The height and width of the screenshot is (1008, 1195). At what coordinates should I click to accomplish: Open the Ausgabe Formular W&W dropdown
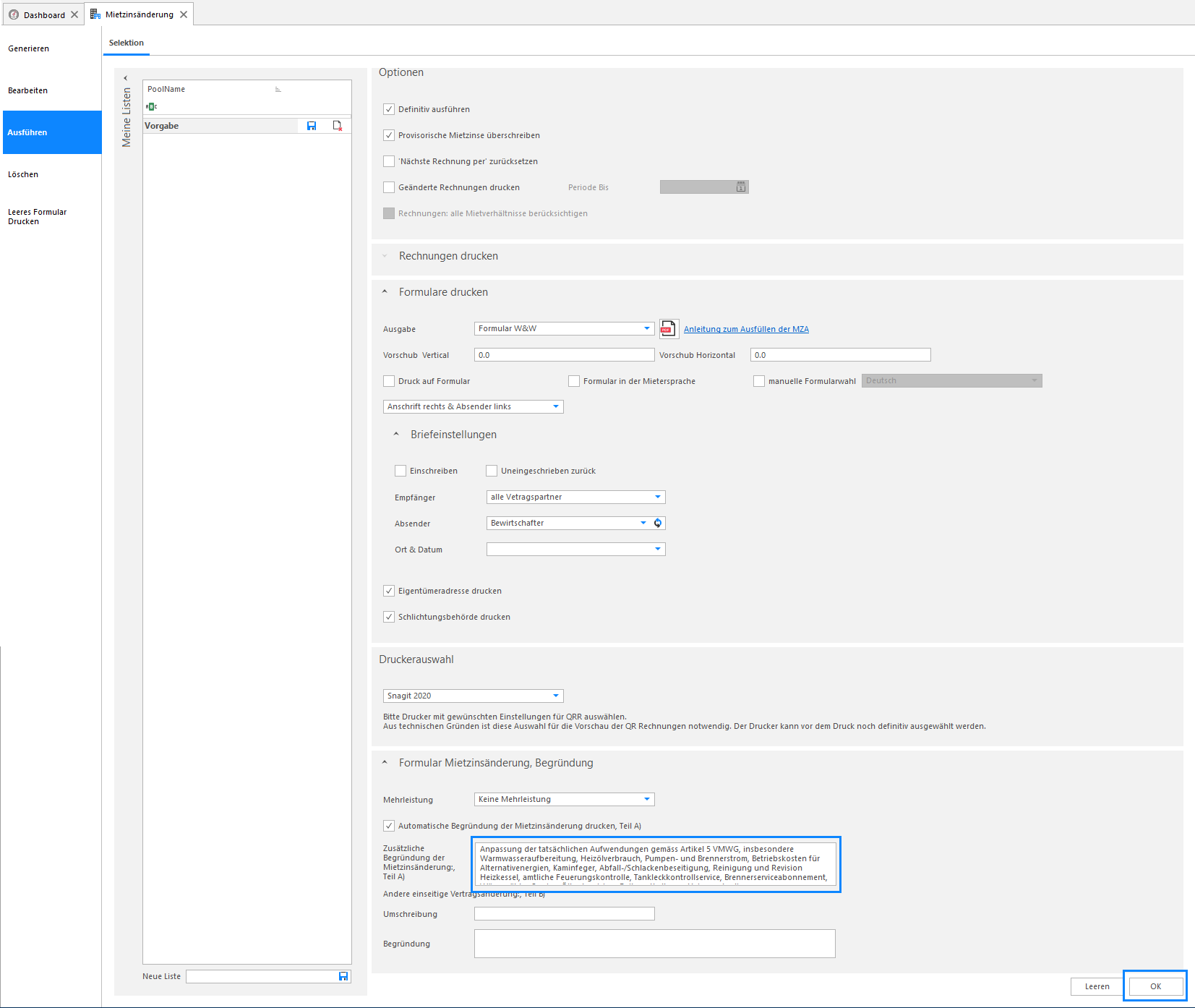click(564, 328)
